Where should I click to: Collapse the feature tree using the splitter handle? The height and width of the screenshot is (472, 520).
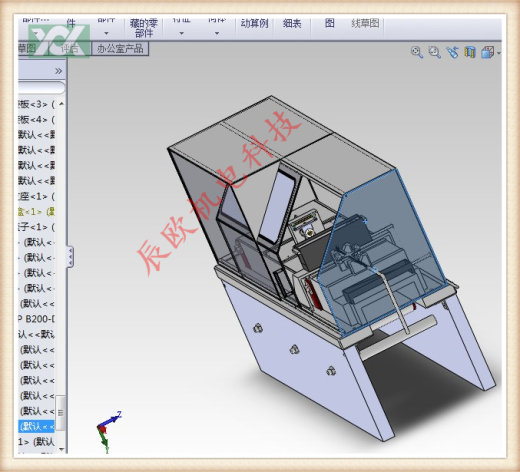point(70,256)
